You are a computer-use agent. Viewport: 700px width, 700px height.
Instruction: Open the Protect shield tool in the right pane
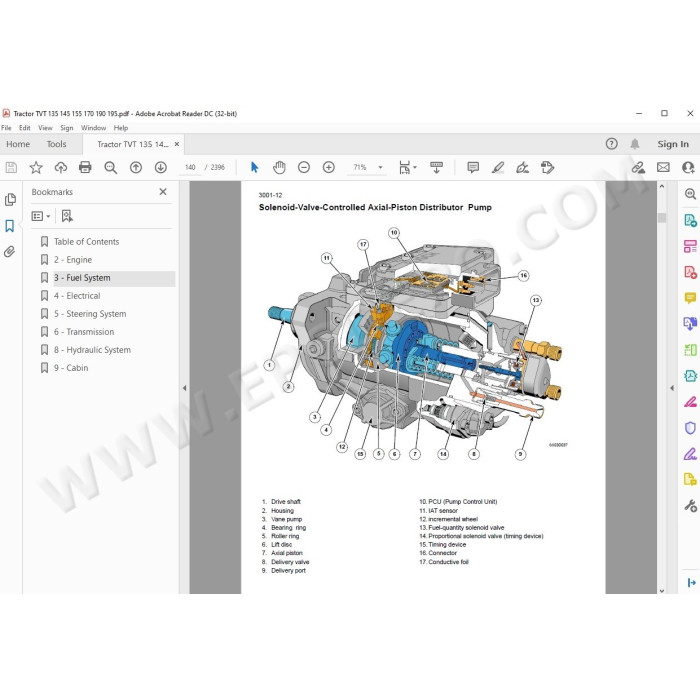690,428
